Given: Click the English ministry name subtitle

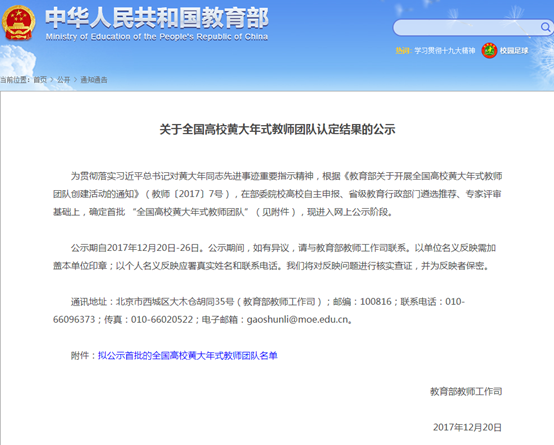Looking at the screenshot, I should [x=157, y=37].
